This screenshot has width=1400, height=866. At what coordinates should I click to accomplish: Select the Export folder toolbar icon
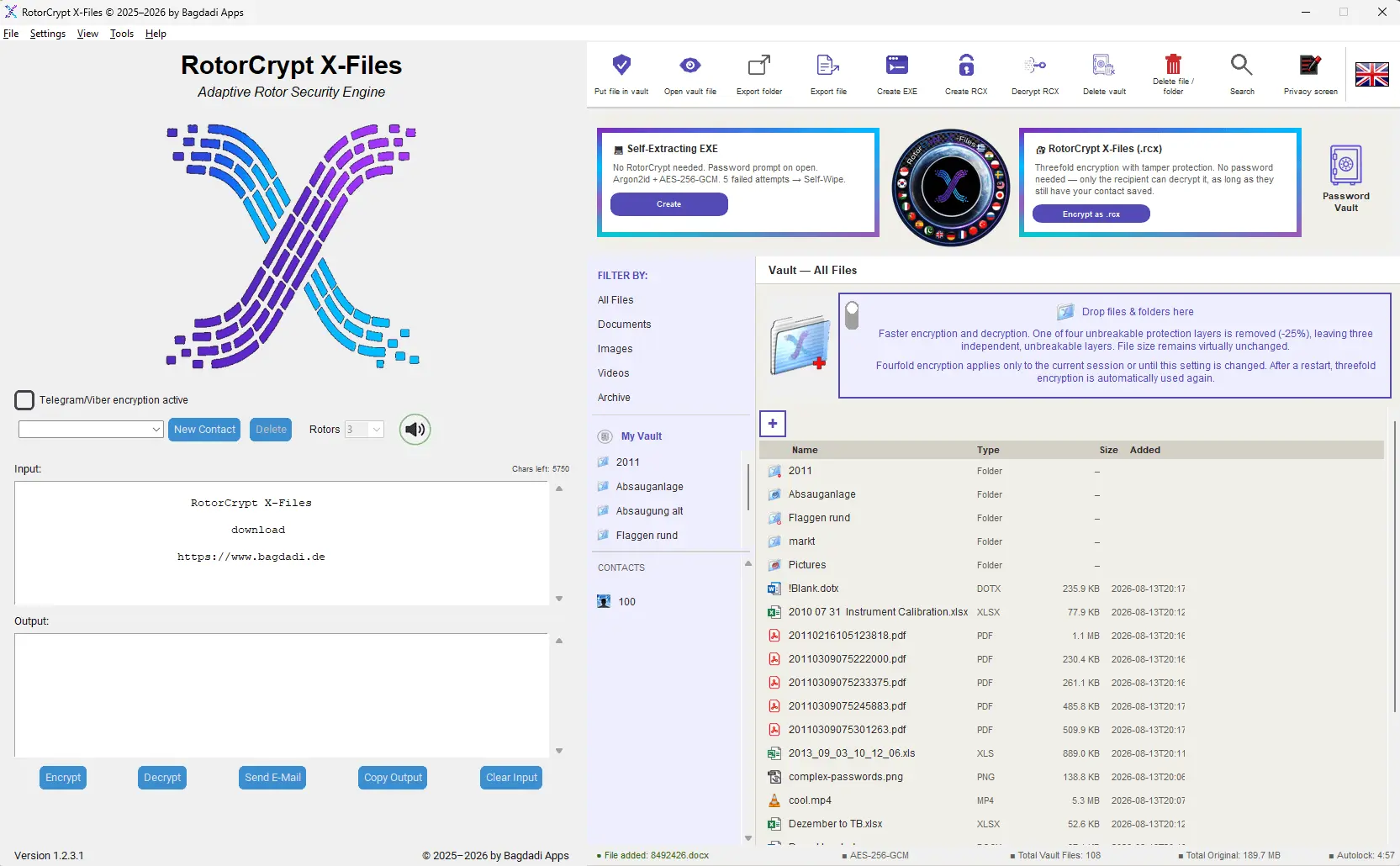coord(759,66)
